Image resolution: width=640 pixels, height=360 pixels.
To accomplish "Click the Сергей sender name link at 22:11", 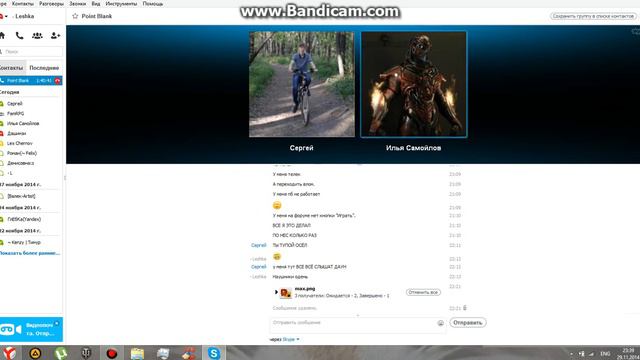I will point(258,245).
